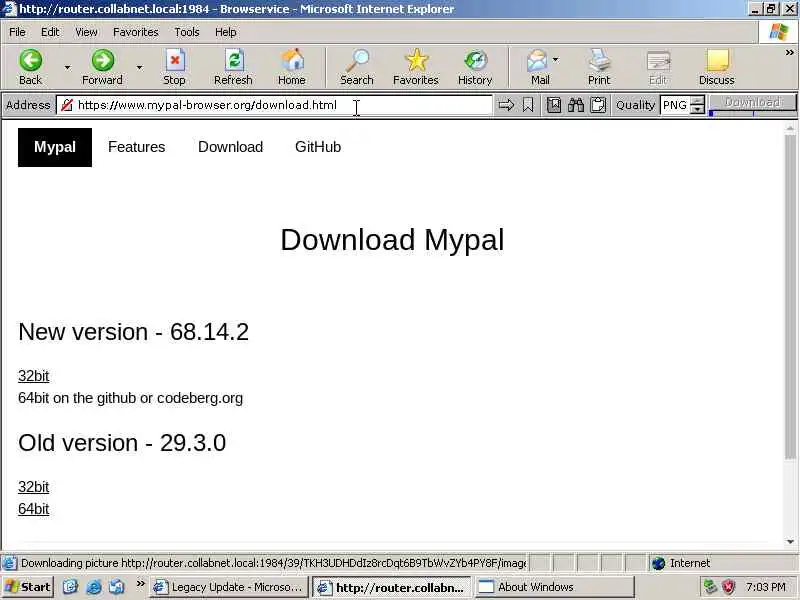Open the Back history dropdown arrow
This screenshot has height=600, width=800.
[67, 67]
